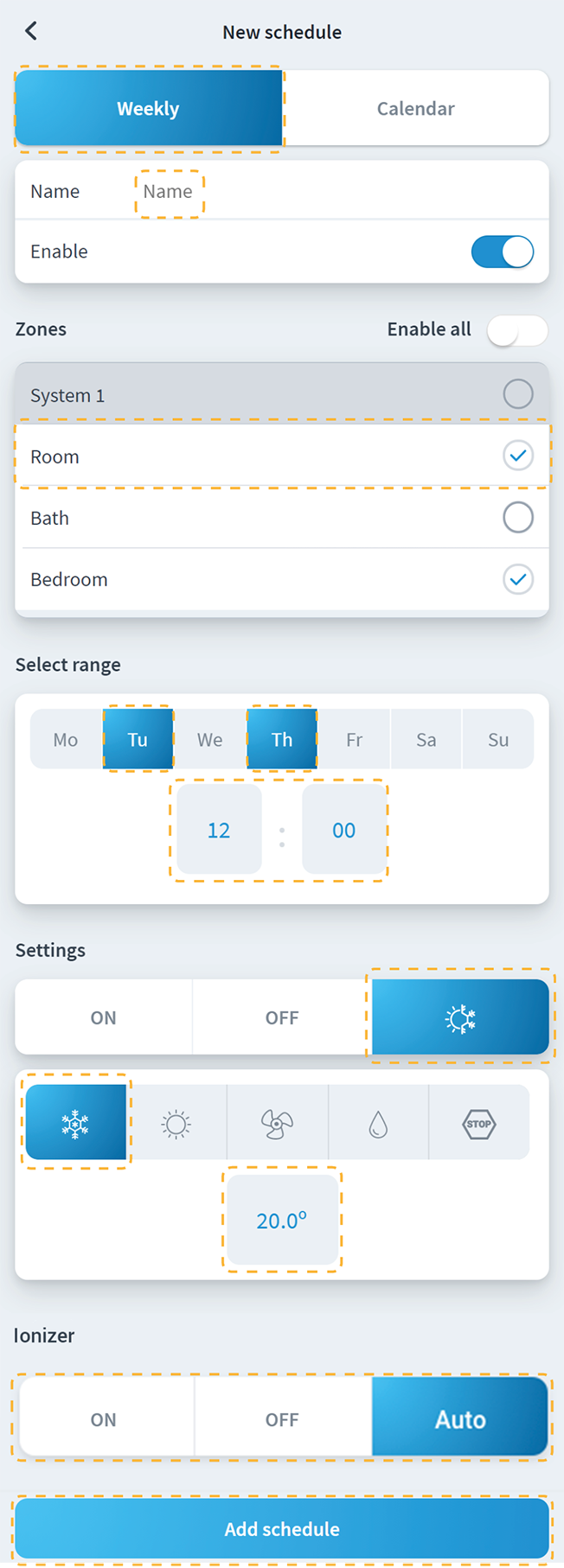Turn on Enable all zones switch
Viewport: 564px width, 1568px height.
(x=516, y=329)
